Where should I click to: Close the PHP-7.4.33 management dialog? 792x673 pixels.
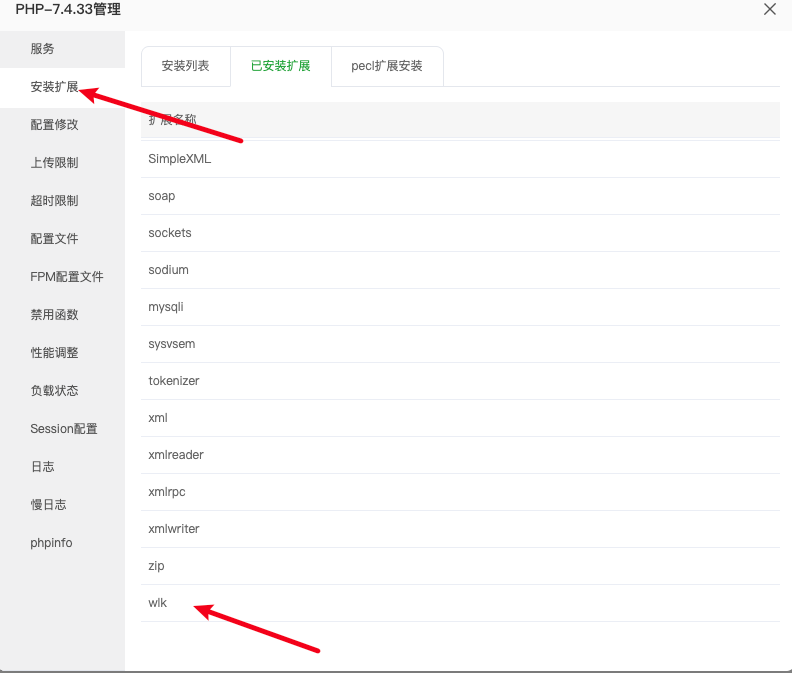[769, 10]
